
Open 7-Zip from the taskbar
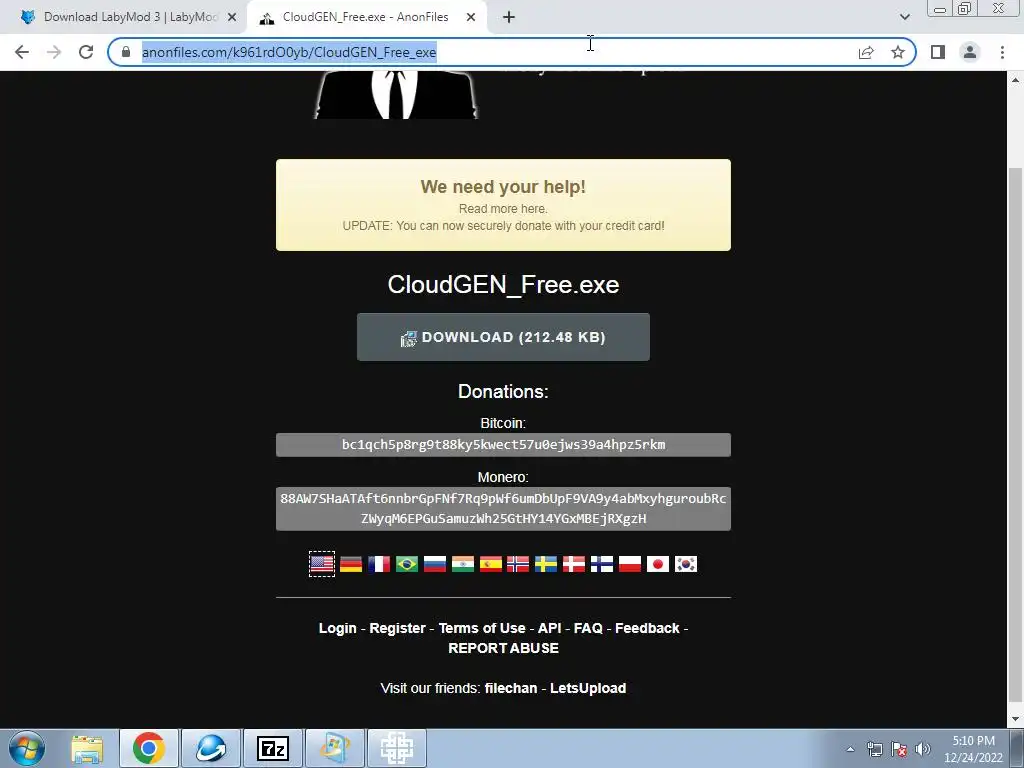pyautogui.click(x=273, y=748)
